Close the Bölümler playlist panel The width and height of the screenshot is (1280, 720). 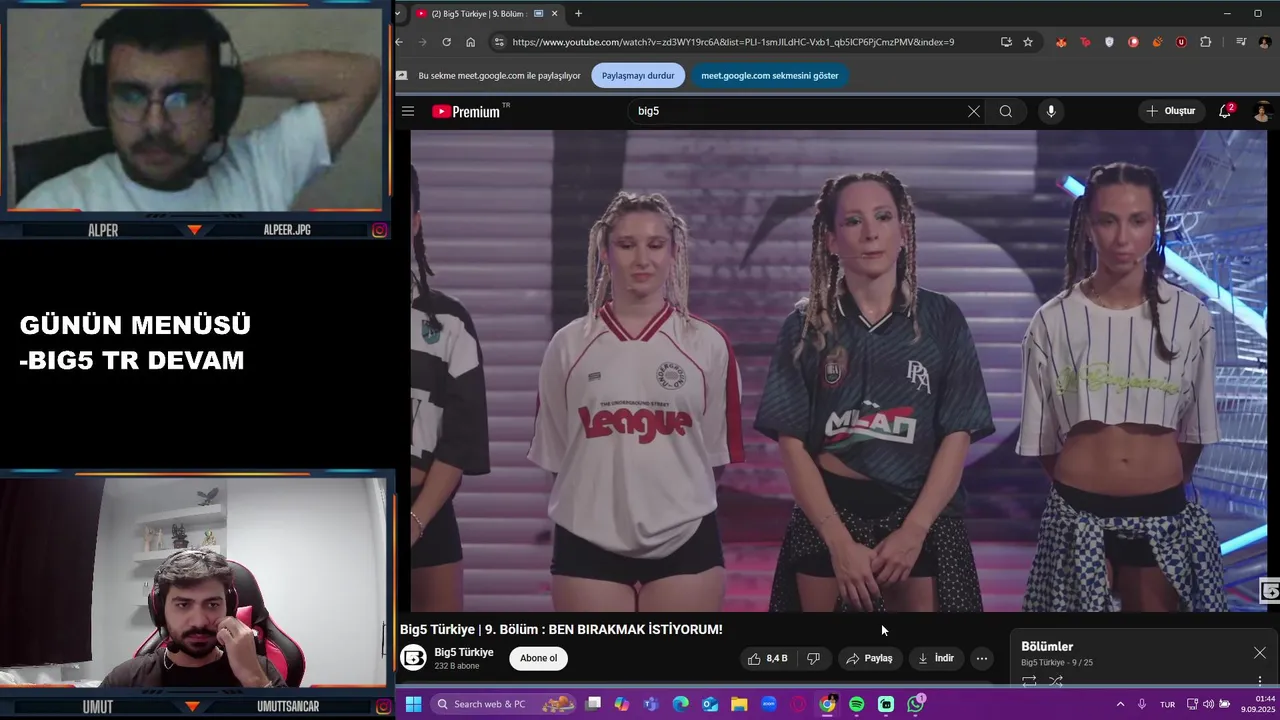tap(1259, 652)
